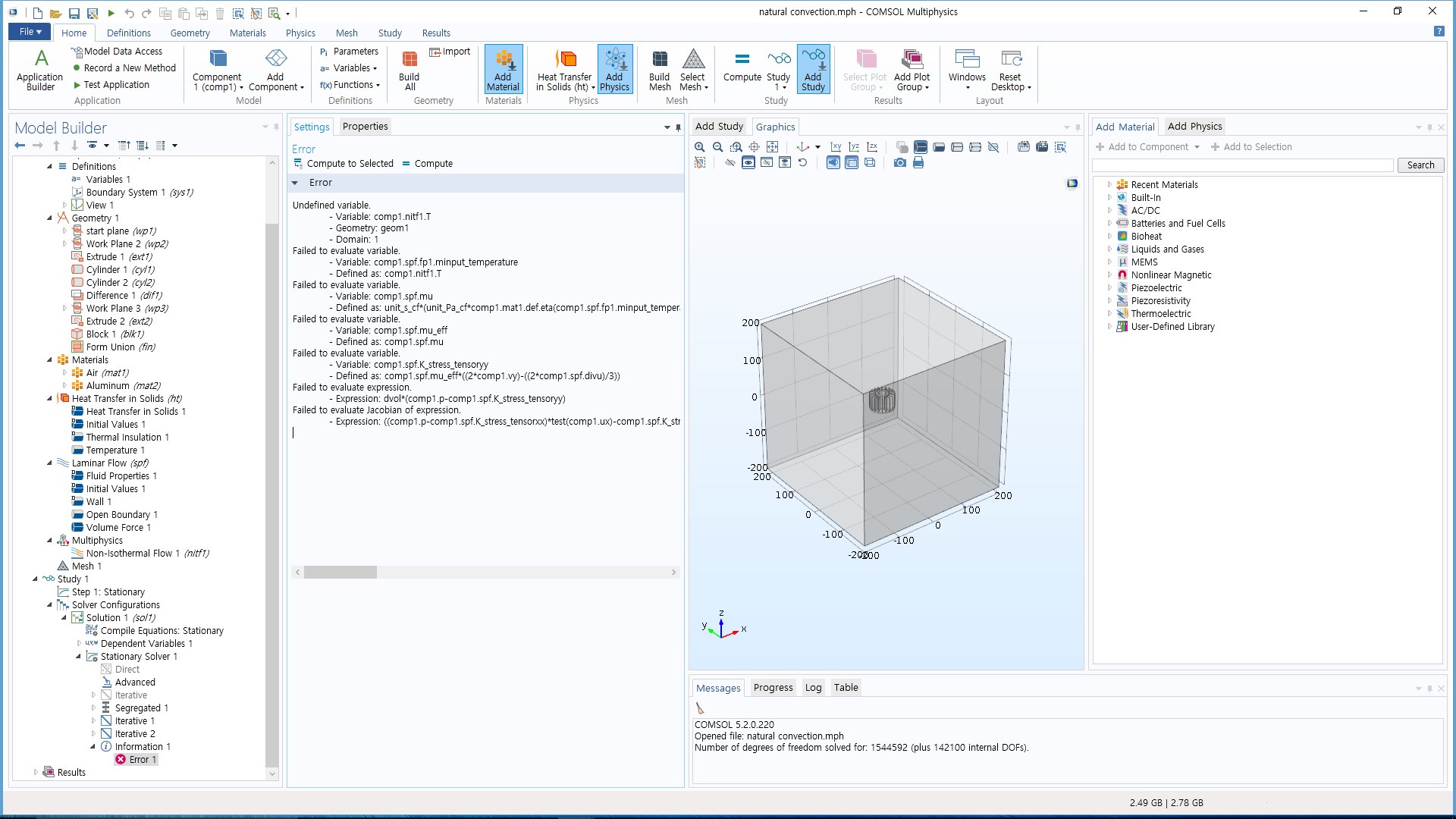Toggle view hidden only in Graphics toolbar
Screen dimensions: 1456x819
[766, 162]
